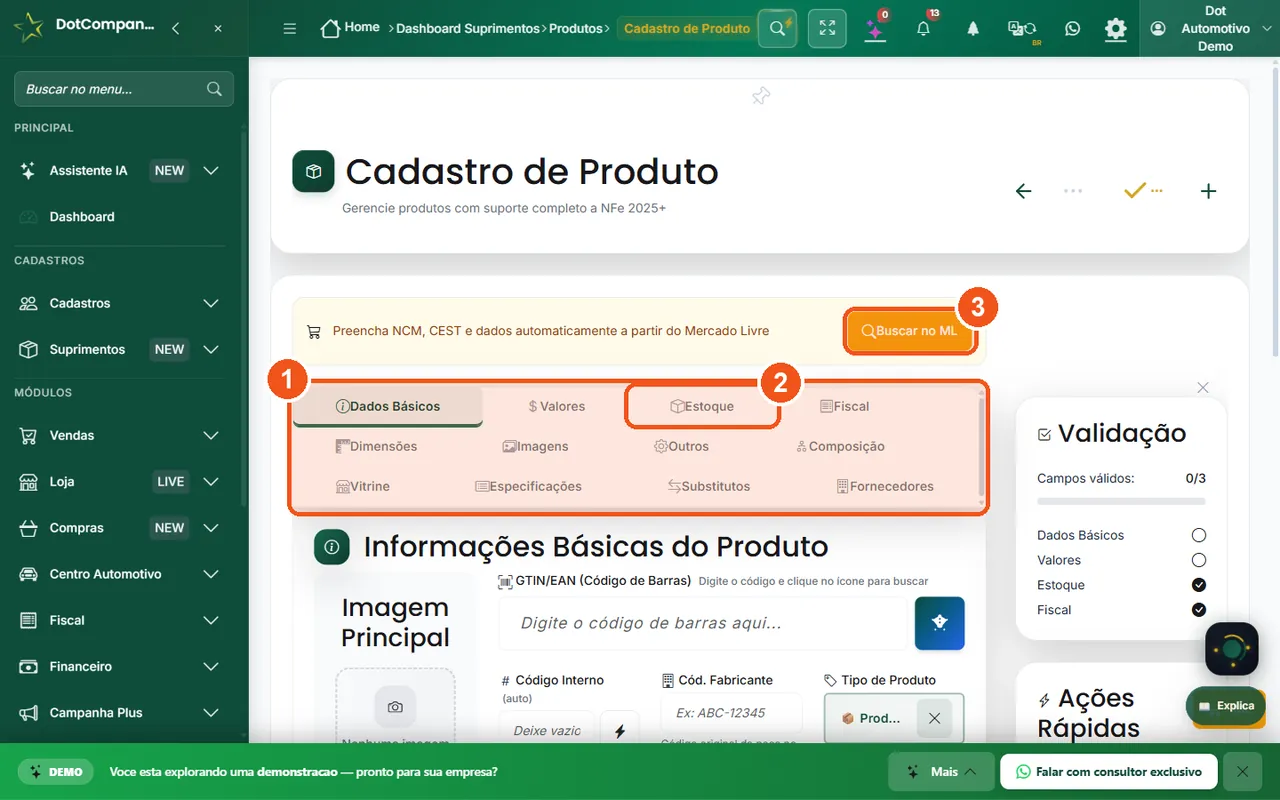The height and width of the screenshot is (800, 1280).
Task: Click Buscar no ML button
Action: coord(910,331)
